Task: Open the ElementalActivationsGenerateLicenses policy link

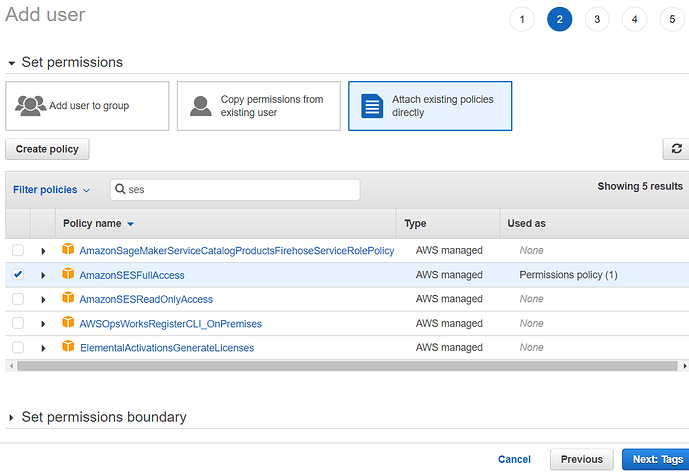Action: [x=167, y=348]
